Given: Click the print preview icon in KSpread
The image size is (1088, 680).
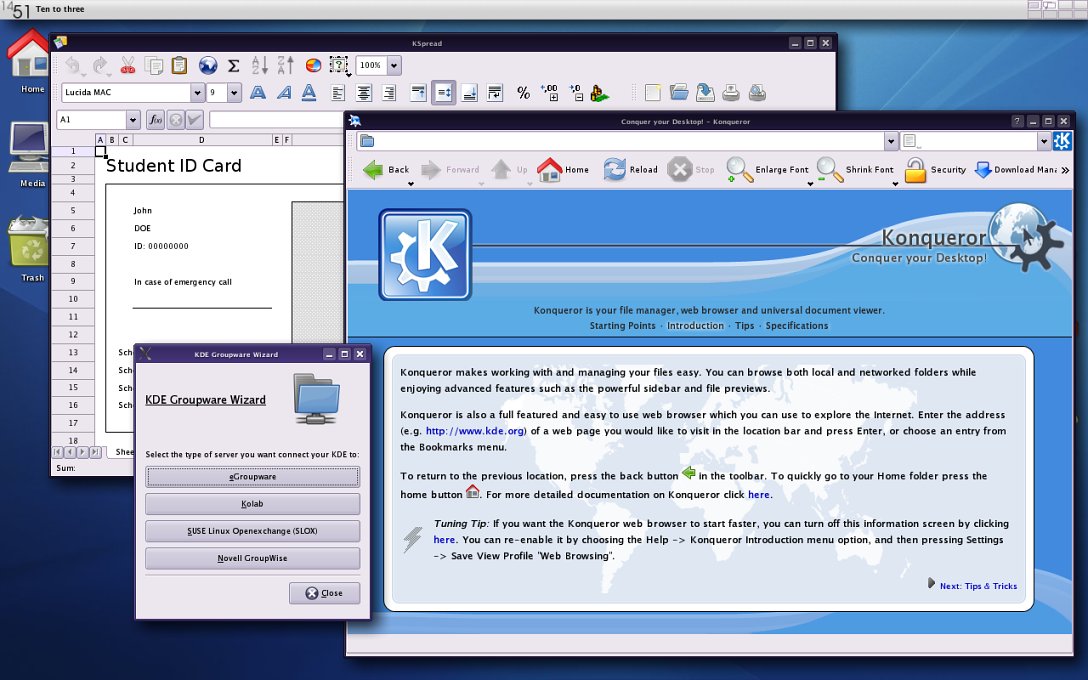Looking at the screenshot, I should coord(757,92).
